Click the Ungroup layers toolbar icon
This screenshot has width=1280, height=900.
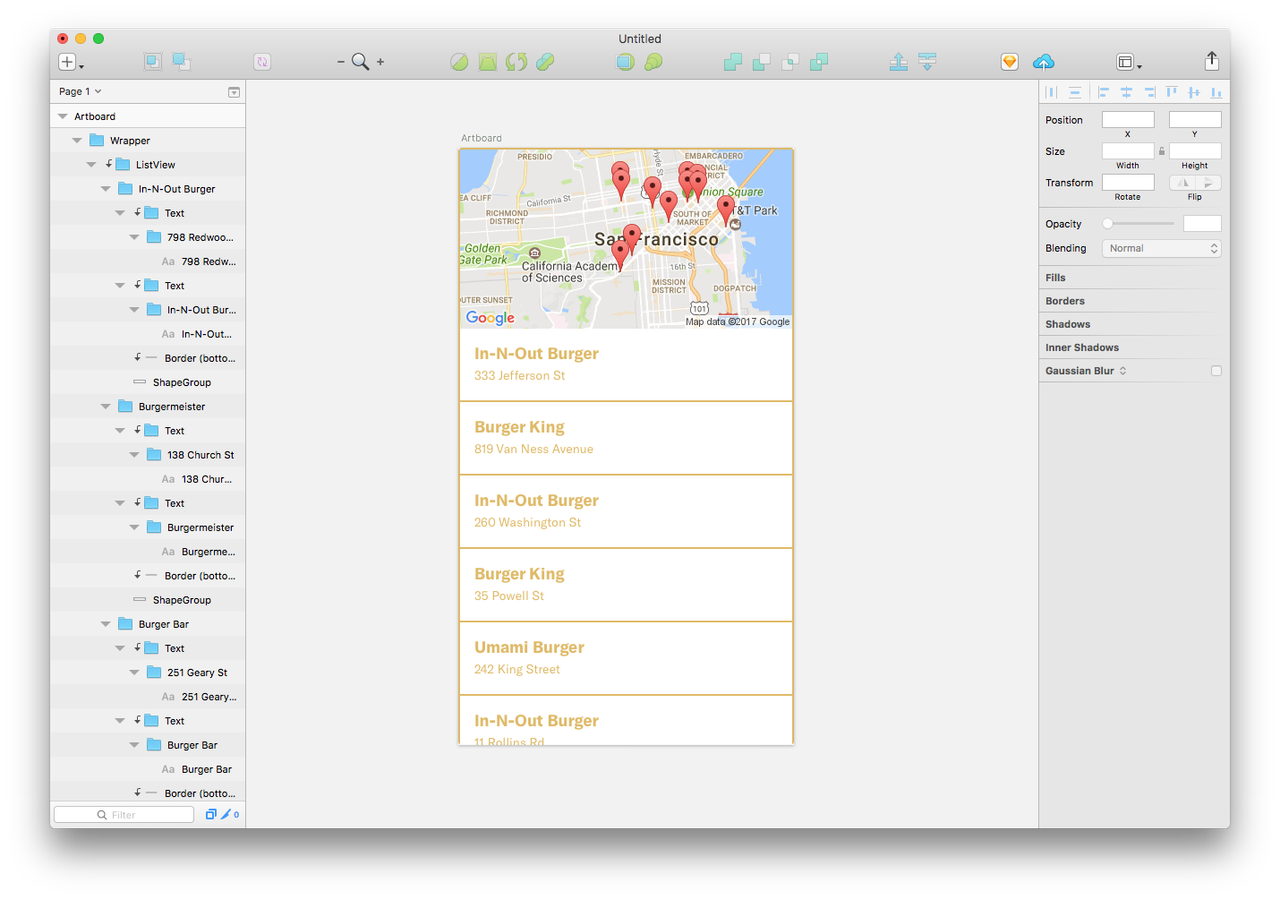(x=181, y=62)
